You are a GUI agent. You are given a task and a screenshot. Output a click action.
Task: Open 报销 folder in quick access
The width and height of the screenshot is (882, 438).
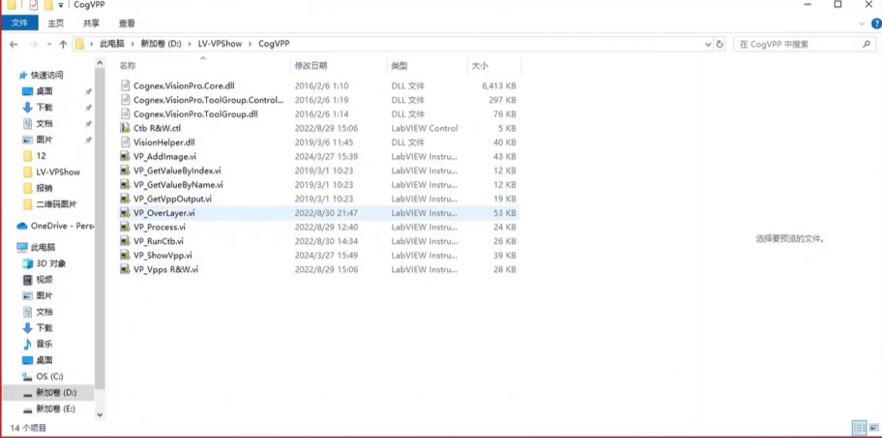coord(38,188)
